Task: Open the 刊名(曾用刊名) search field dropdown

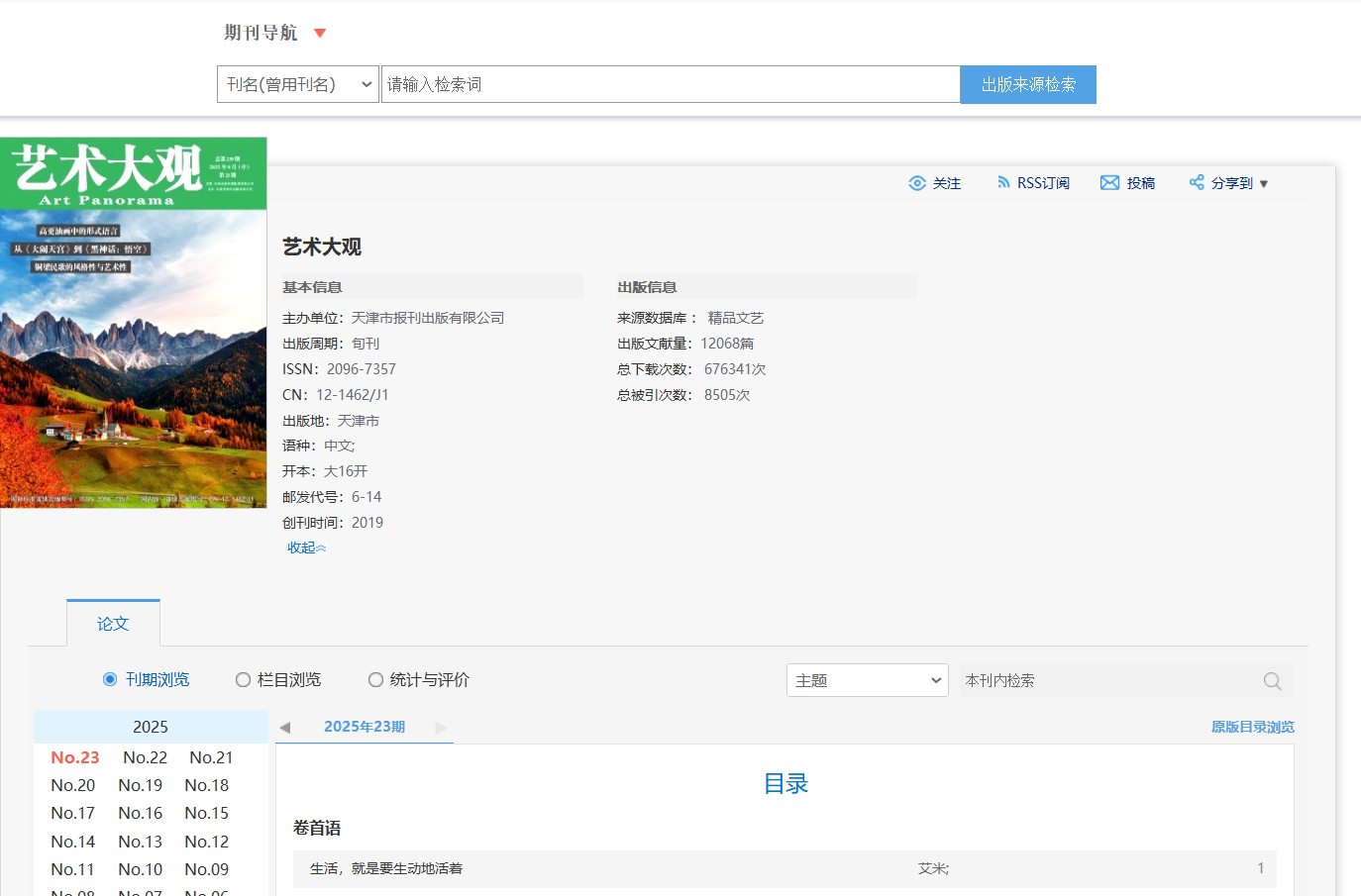Action: point(298,84)
